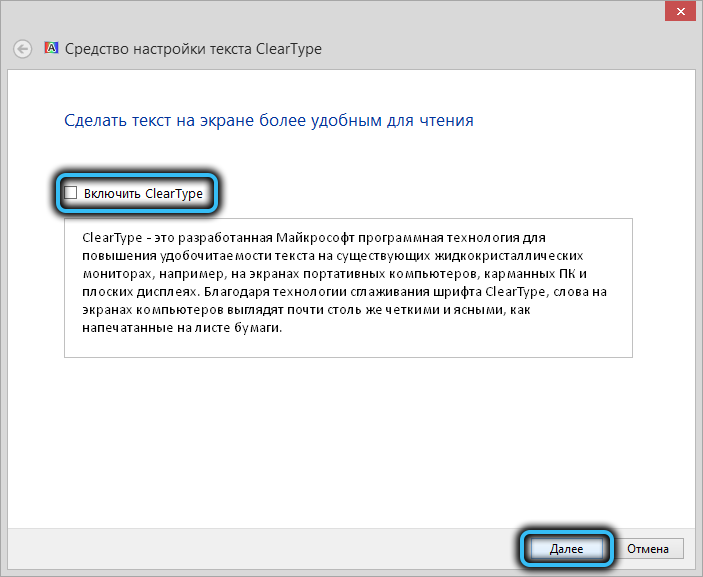The image size is (703, 577).
Task: Click the Далее button
Action: pyautogui.click(x=566, y=549)
